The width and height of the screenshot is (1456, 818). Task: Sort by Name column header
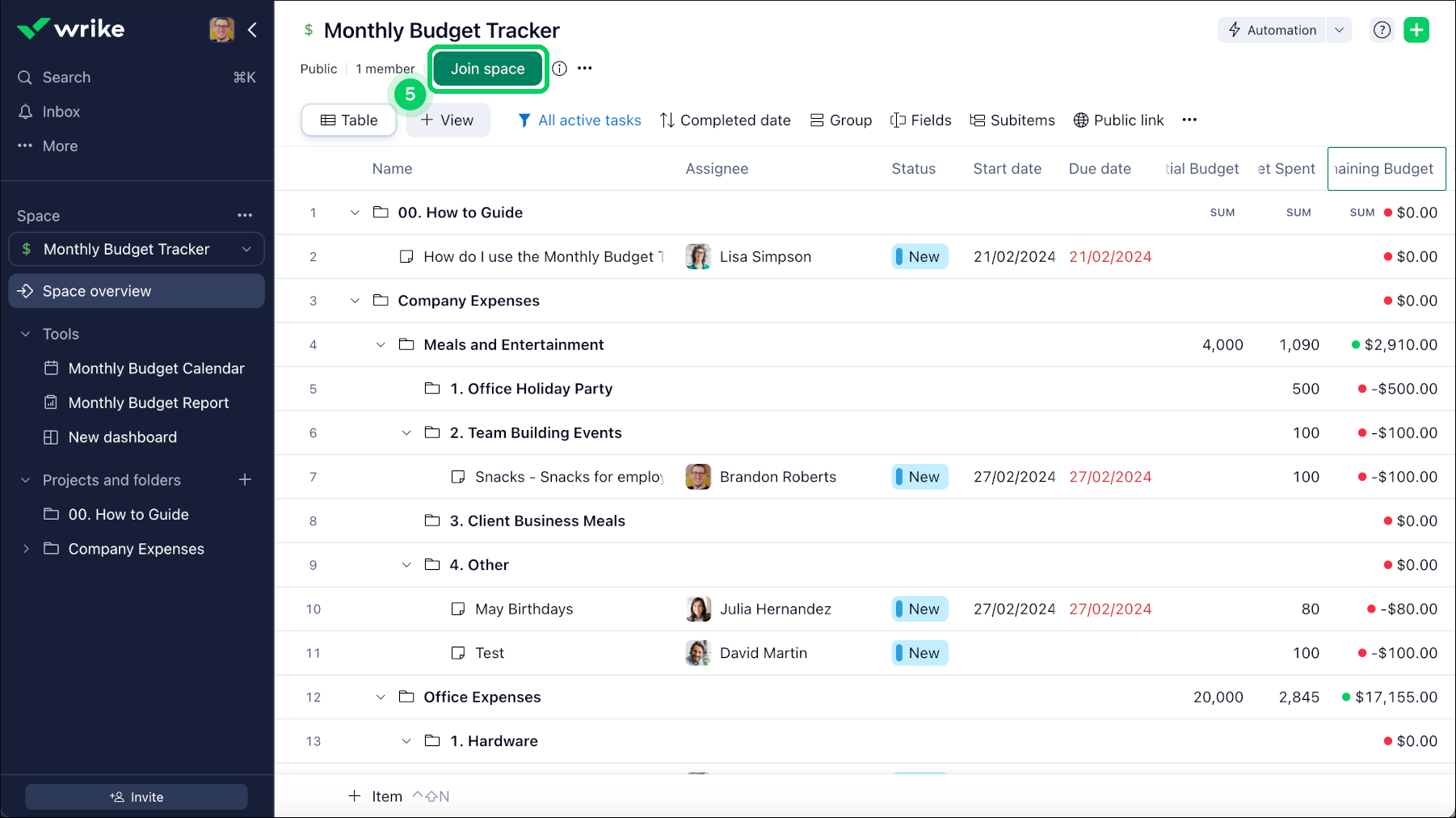coord(393,169)
